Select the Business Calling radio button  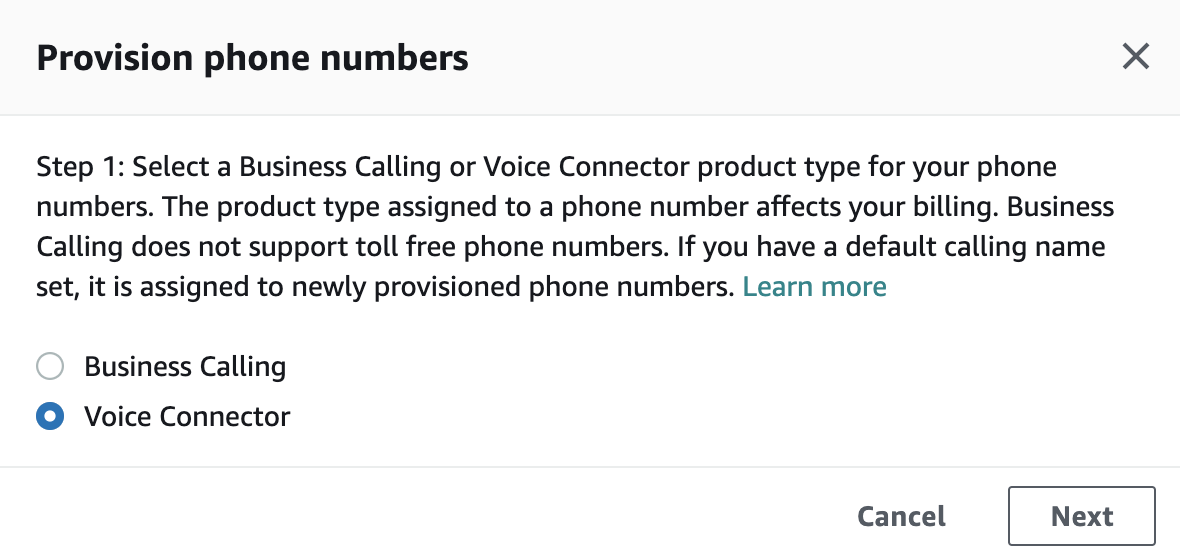coord(50,366)
